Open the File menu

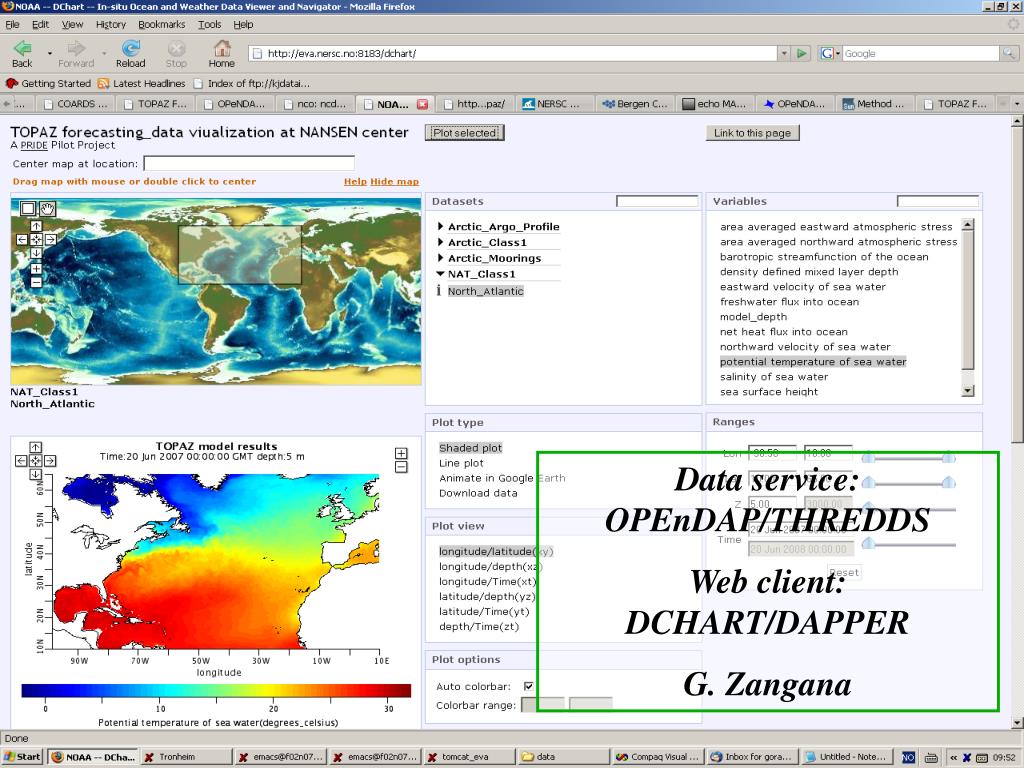pos(12,24)
